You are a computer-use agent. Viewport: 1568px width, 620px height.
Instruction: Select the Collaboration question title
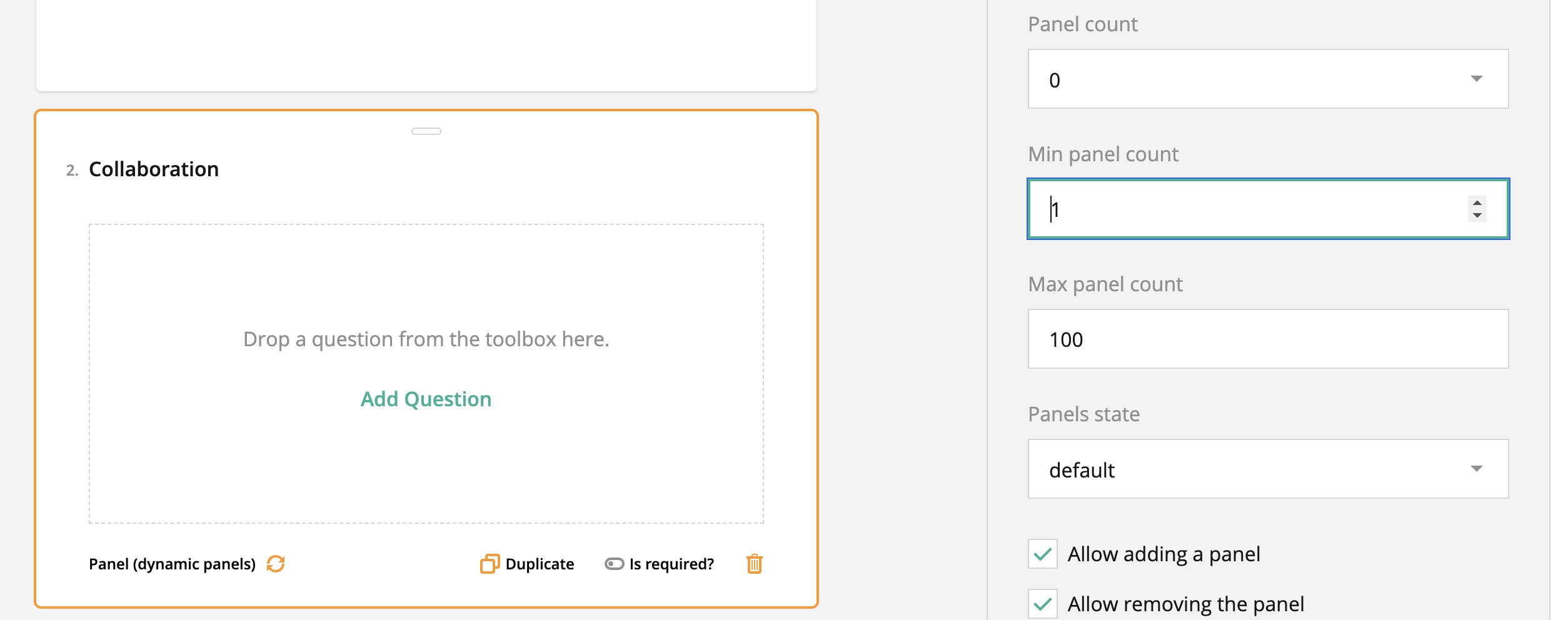(154, 169)
